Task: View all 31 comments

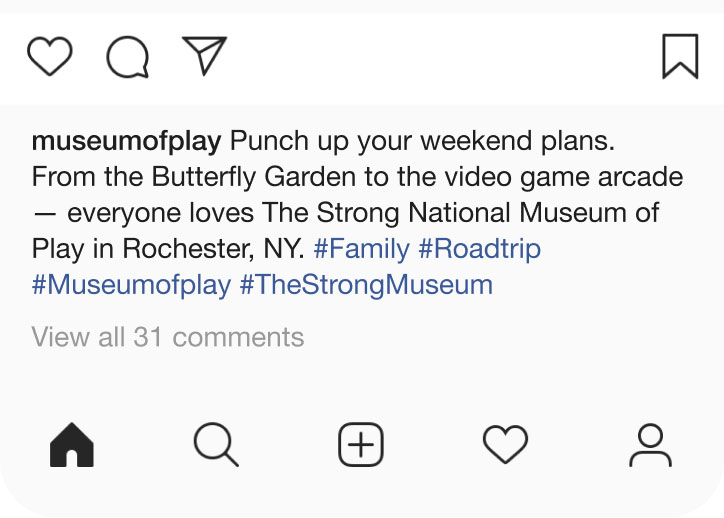Action: click(x=168, y=337)
